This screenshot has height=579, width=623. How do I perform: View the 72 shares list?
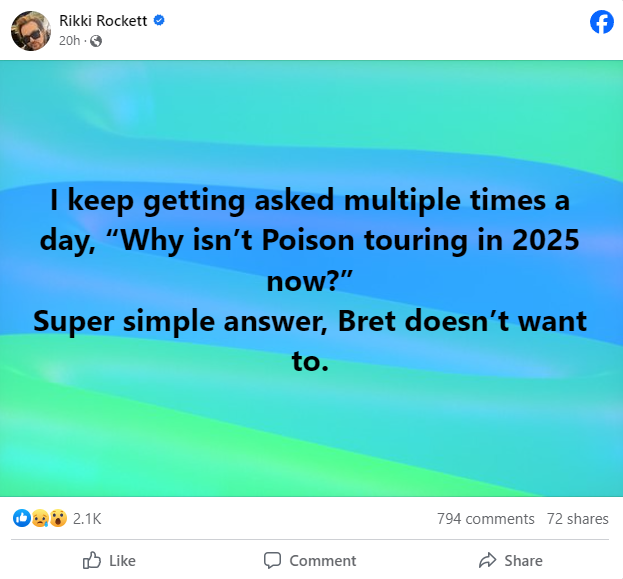coord(578,518)
